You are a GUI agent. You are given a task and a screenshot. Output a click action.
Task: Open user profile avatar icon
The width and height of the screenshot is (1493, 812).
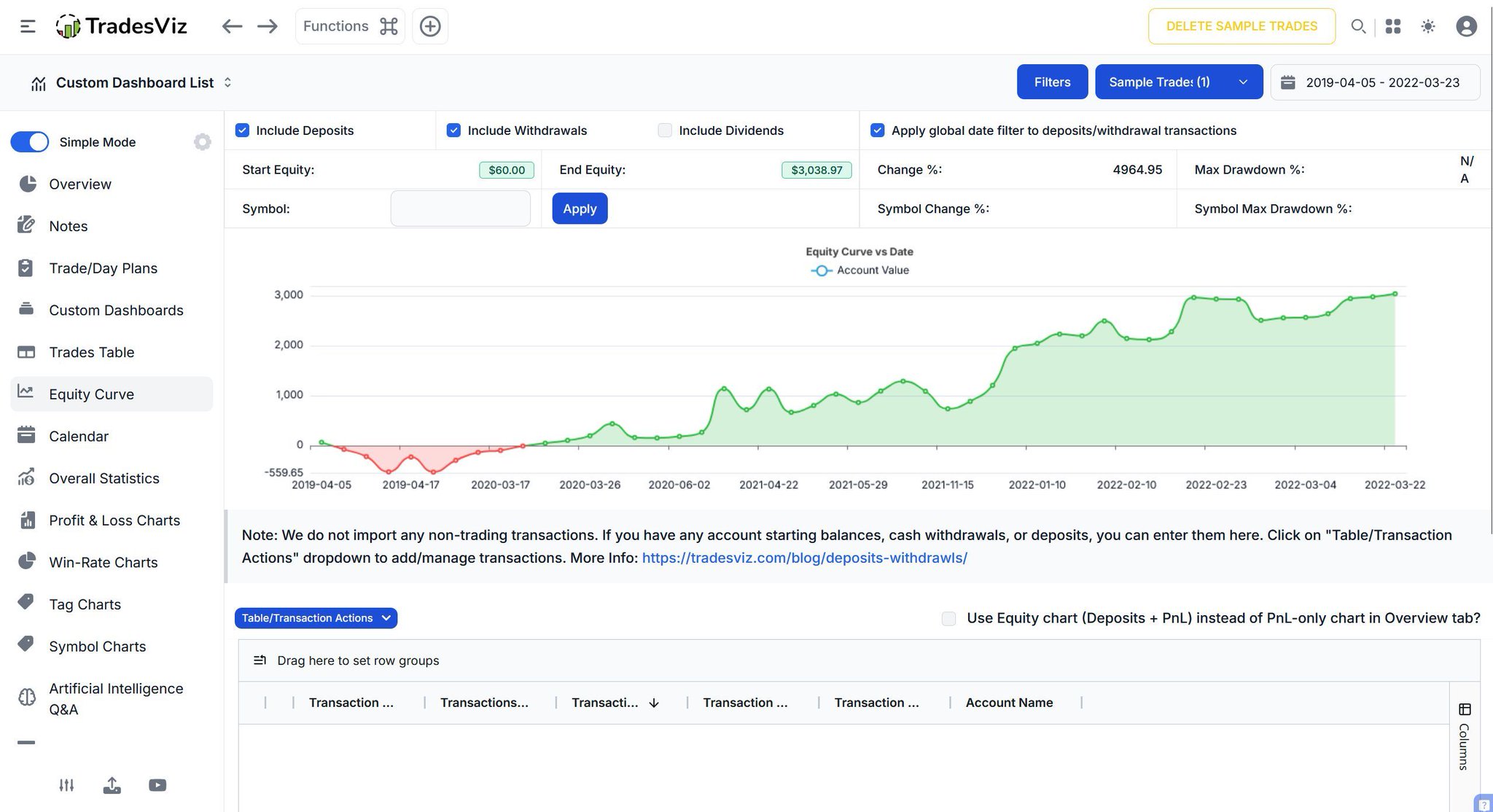pos(1466,26)
